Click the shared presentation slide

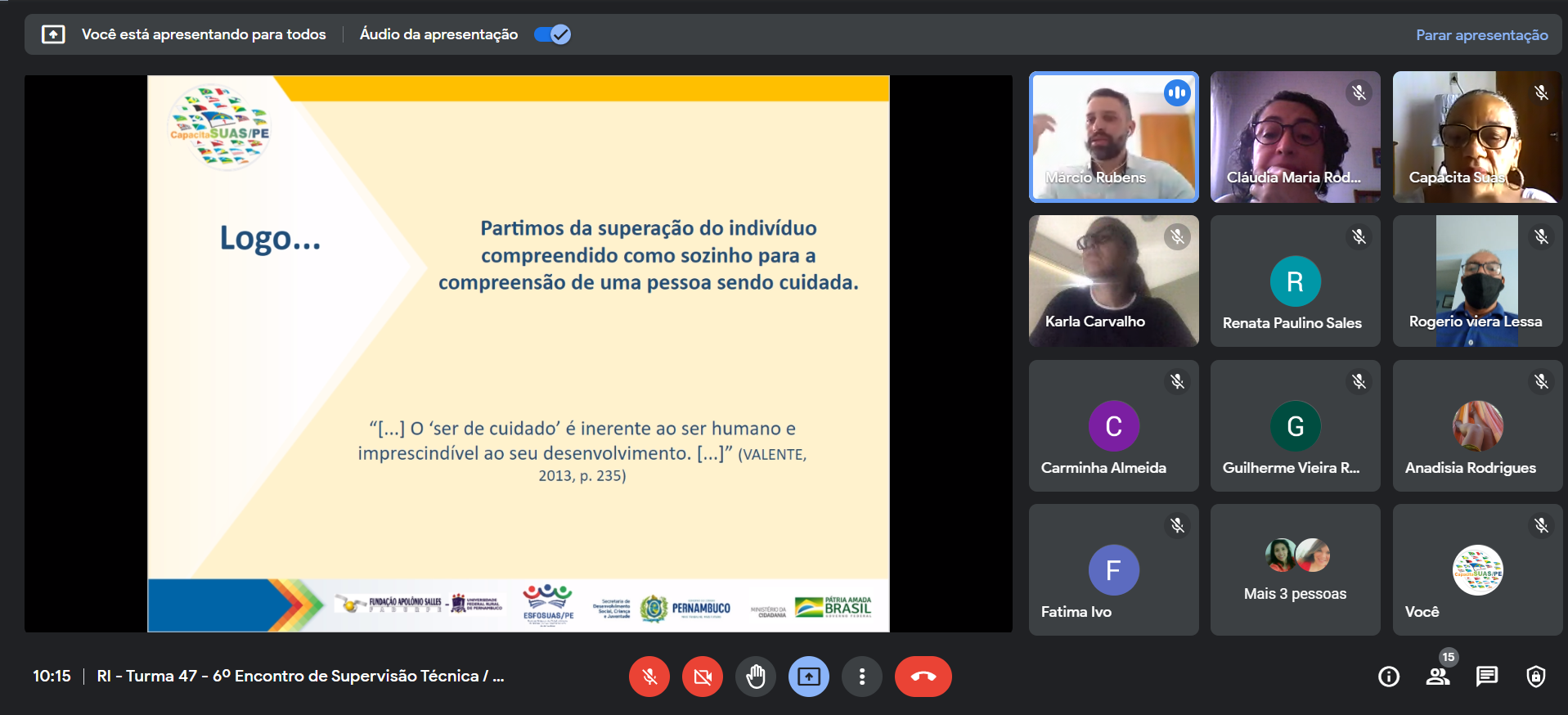pyautogui.click(x=518, y=353)
